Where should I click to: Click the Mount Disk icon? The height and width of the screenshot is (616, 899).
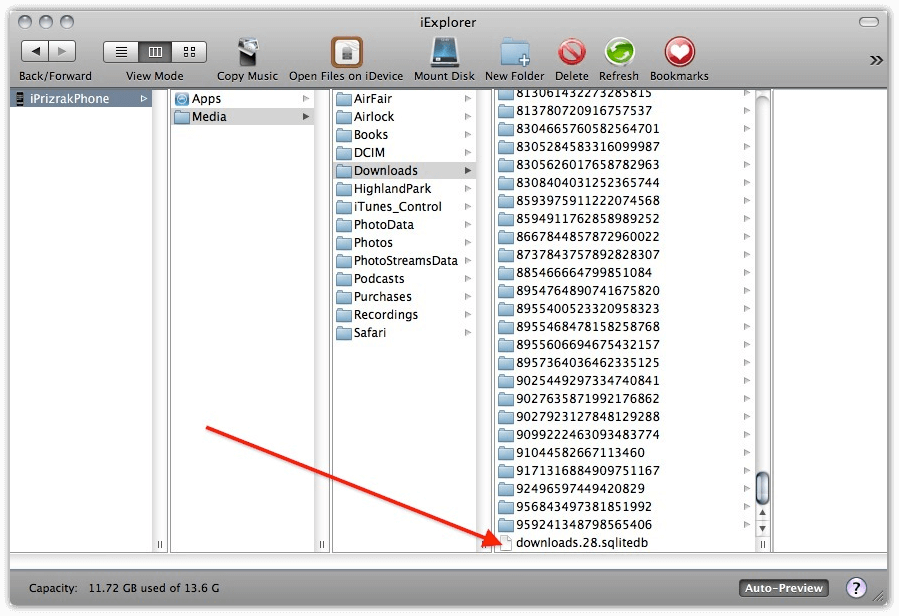coord(444,53)
